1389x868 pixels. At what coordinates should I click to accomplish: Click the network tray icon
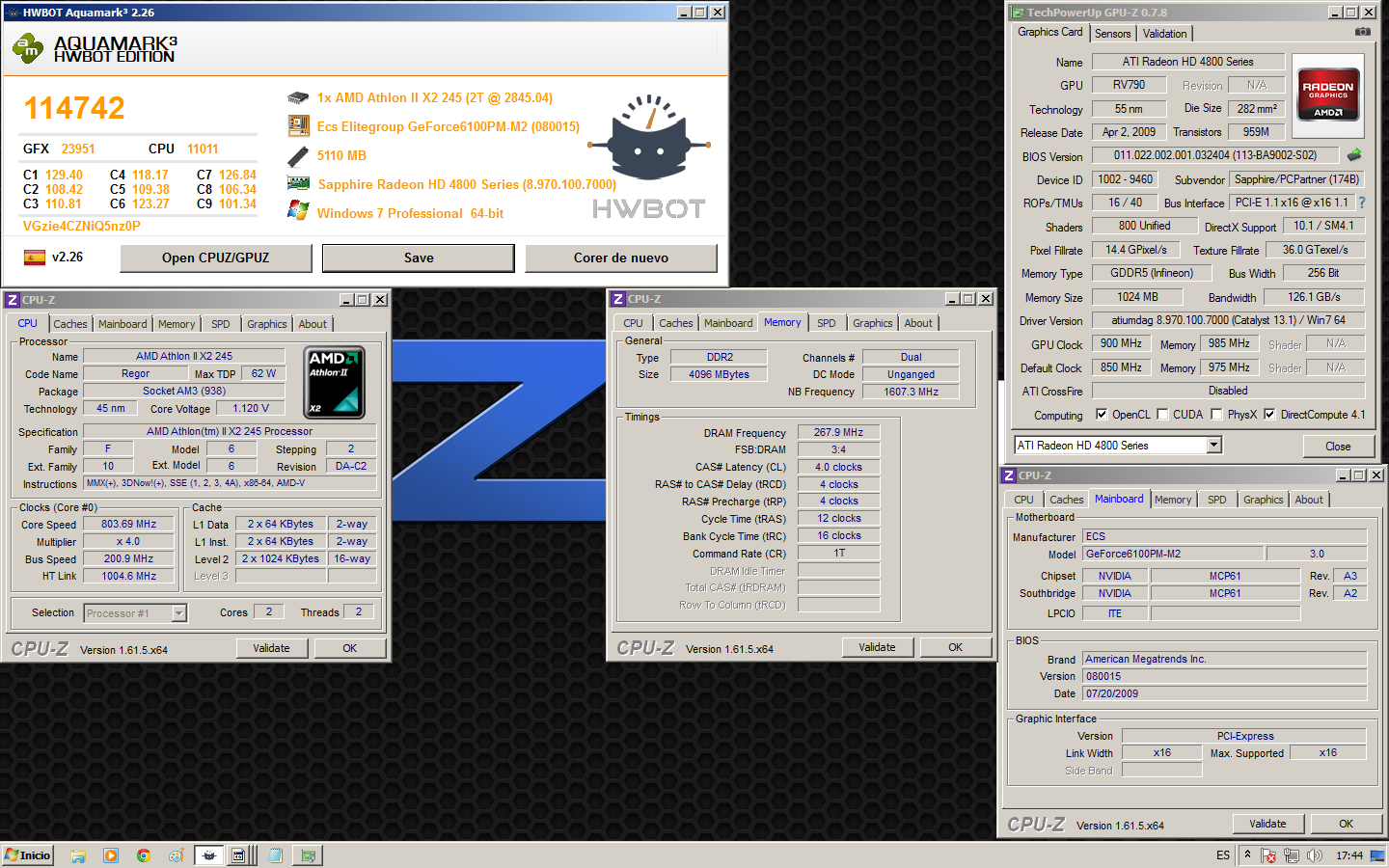(x=1291, y=855)
